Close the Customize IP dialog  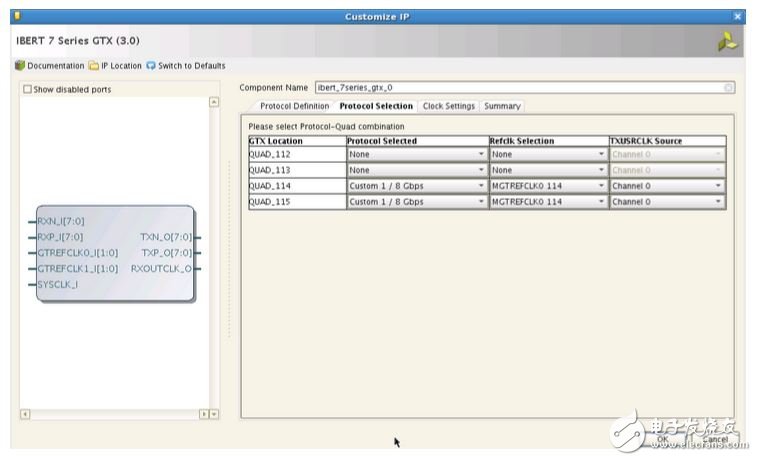pyautogui.click(x=738, y=16)
